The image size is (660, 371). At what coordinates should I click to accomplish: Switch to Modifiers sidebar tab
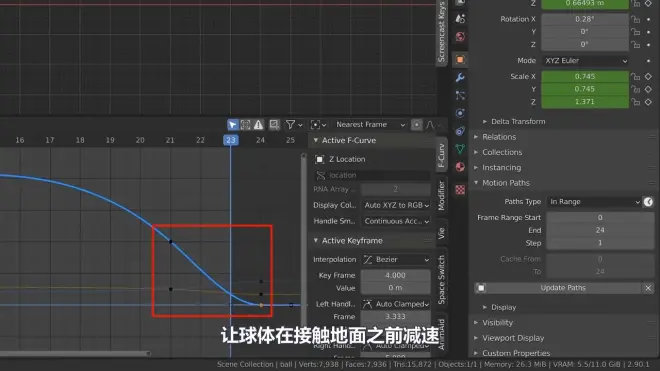pyautogui.click(x=441, y=195)
